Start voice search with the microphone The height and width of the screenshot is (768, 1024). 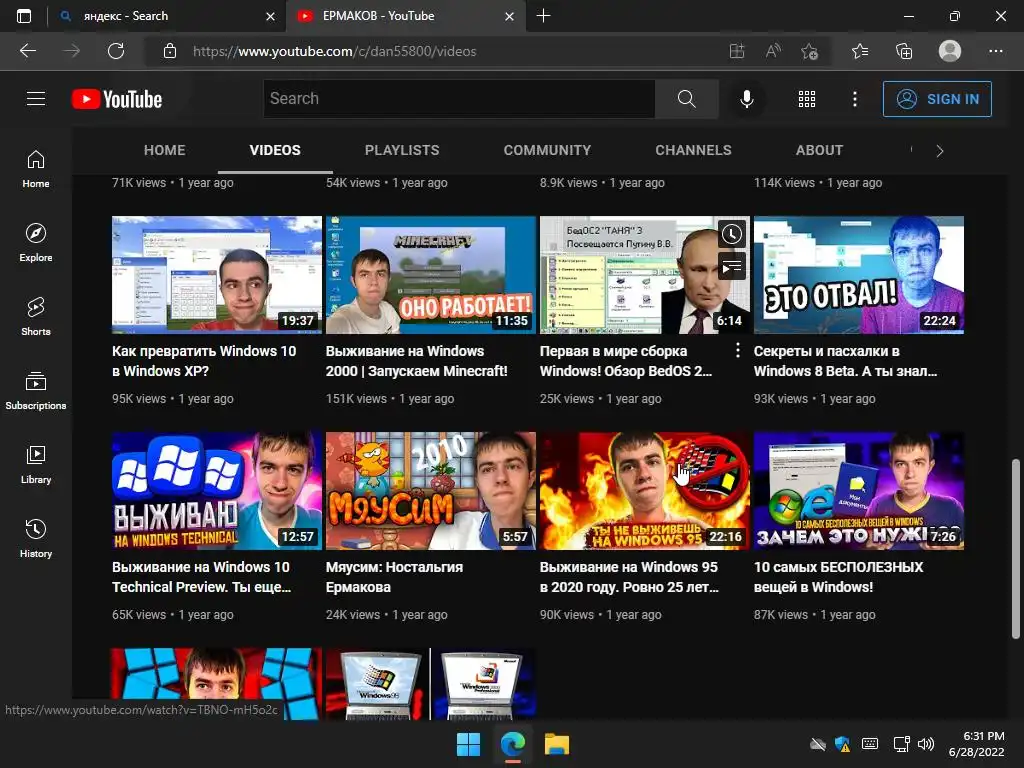tap(746, 99)
